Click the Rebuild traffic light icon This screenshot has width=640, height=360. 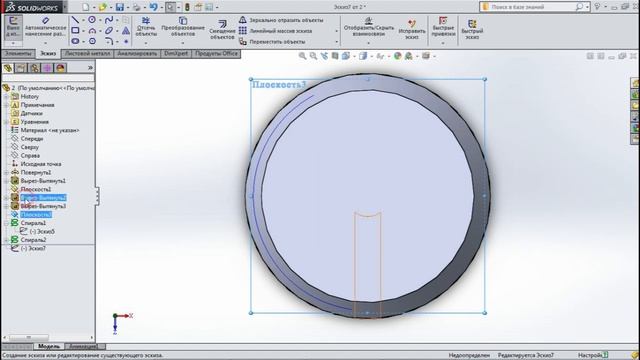[187, 7]
